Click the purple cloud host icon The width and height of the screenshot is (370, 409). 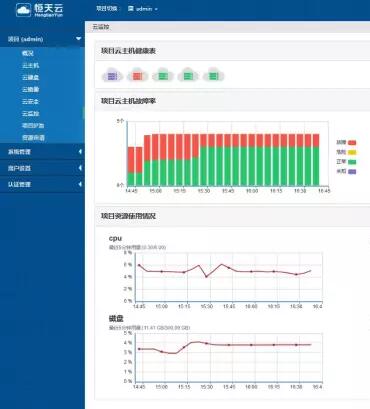pyautogui.click(x=112, y=75)
